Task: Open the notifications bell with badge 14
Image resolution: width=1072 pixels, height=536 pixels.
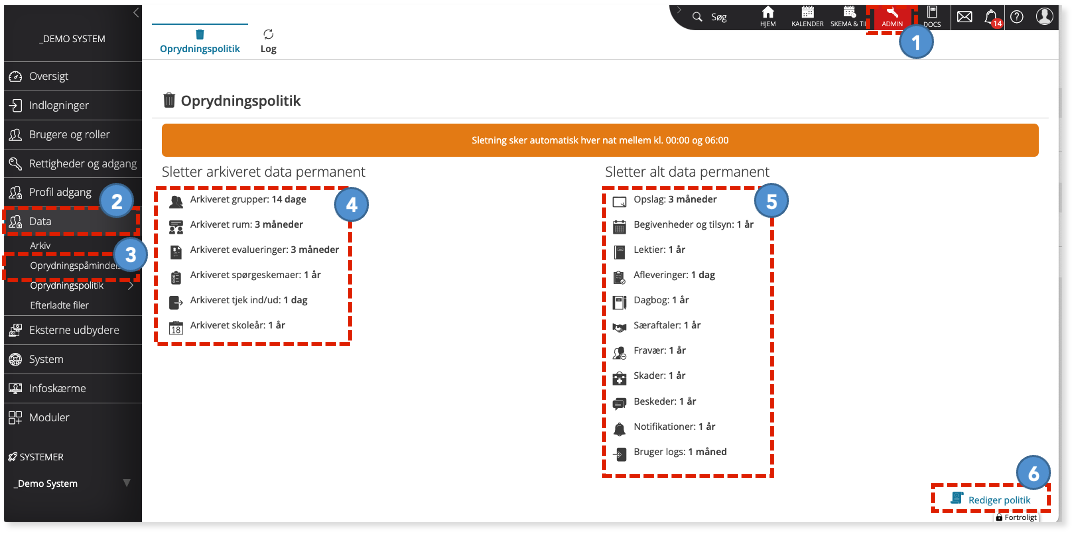Action: coord(991,18)
